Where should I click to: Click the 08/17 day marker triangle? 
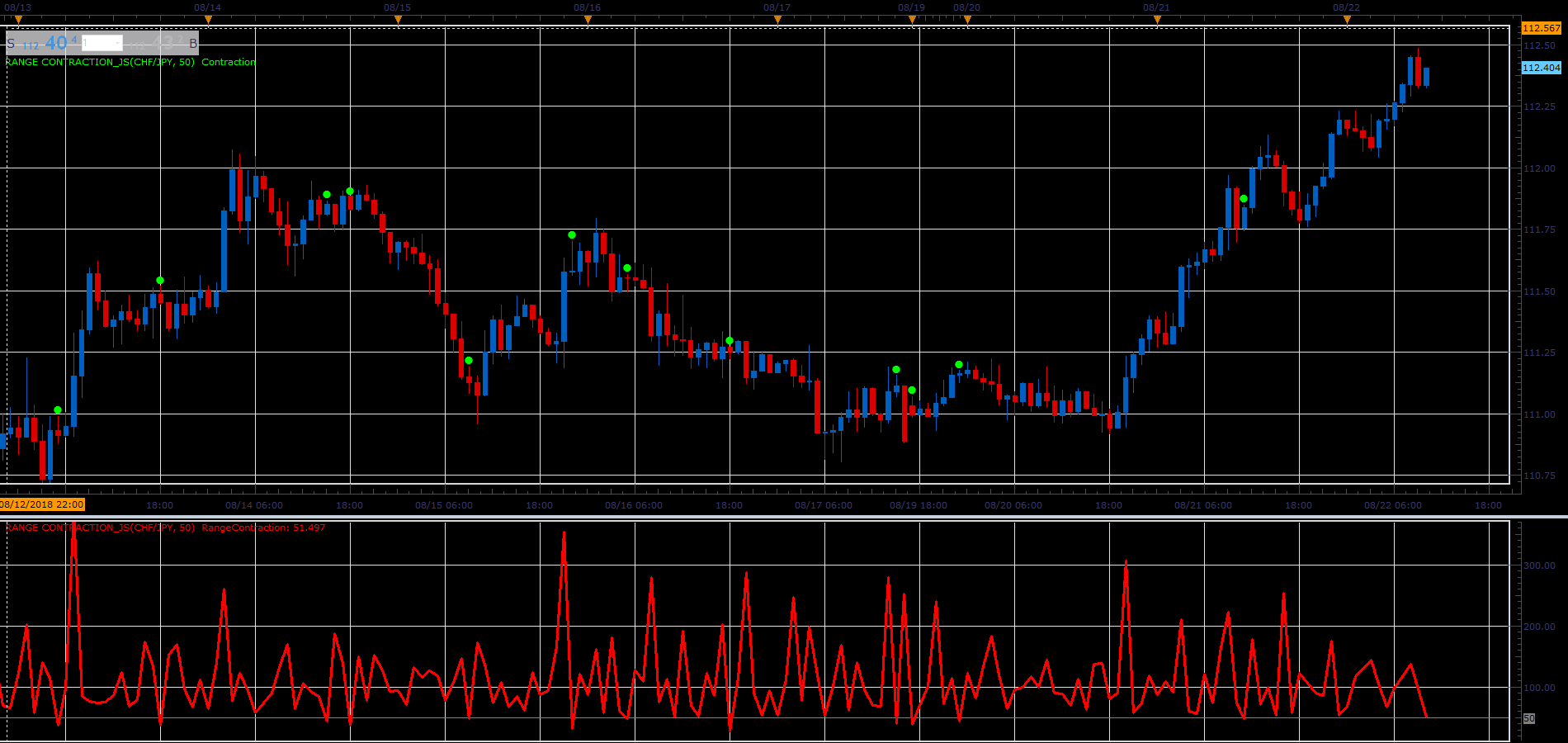[x=777, y=20]
